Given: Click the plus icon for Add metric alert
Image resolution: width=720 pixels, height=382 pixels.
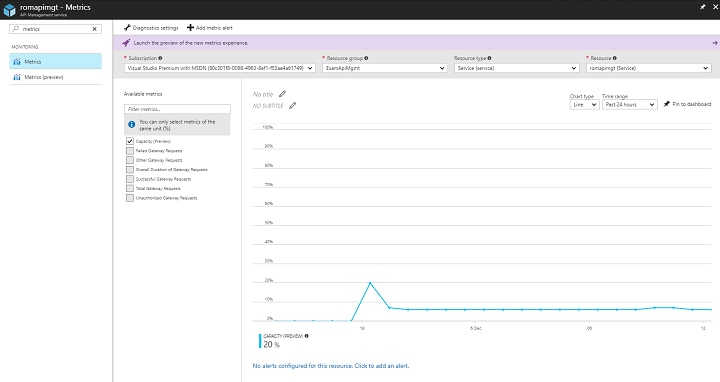Looking at the screenshot, I should point(190,28).
